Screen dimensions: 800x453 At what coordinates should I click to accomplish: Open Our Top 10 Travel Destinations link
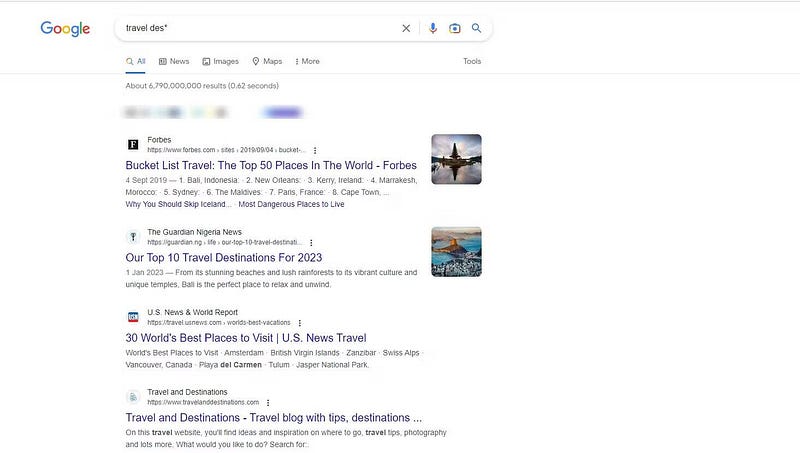coord(223,258)
